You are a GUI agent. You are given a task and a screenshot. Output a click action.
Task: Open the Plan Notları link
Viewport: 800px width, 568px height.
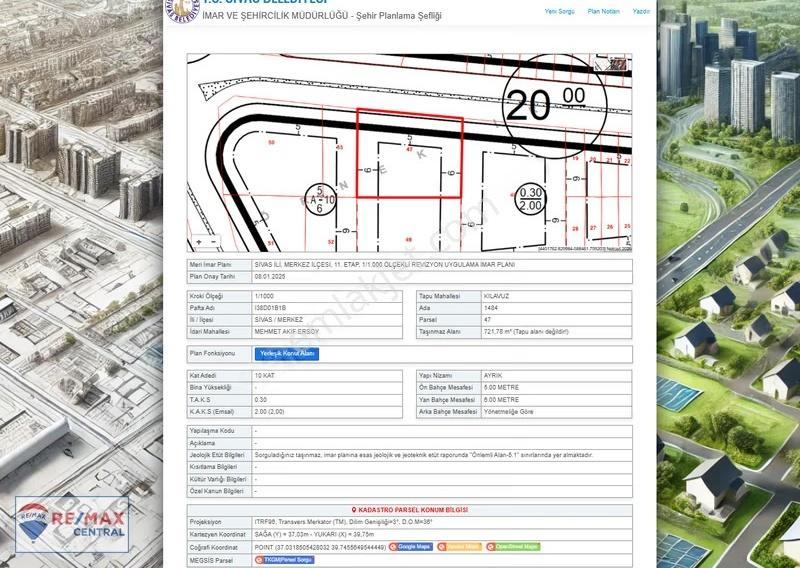click(604, 11)
